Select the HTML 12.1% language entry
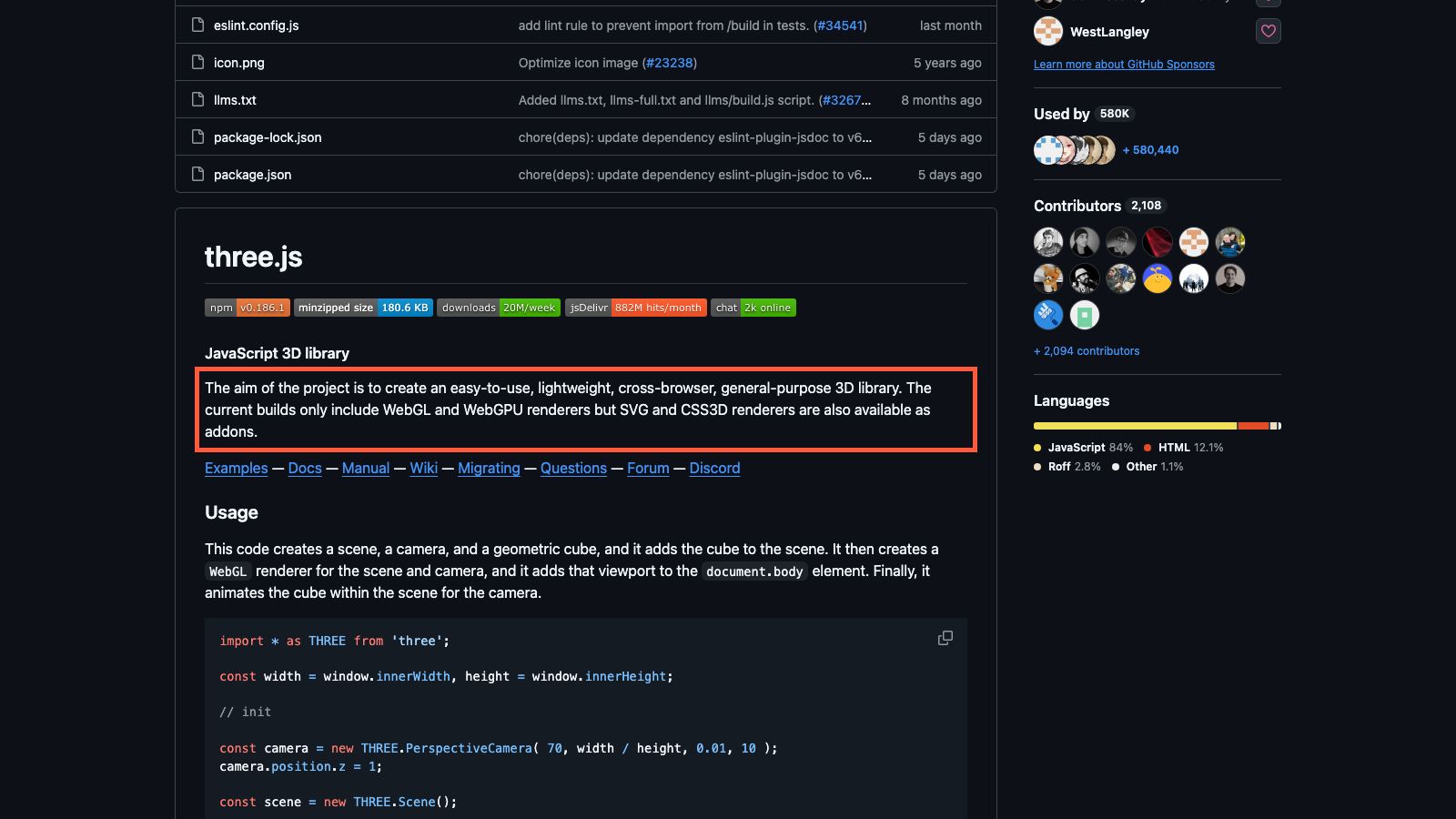 (1184, 448)
